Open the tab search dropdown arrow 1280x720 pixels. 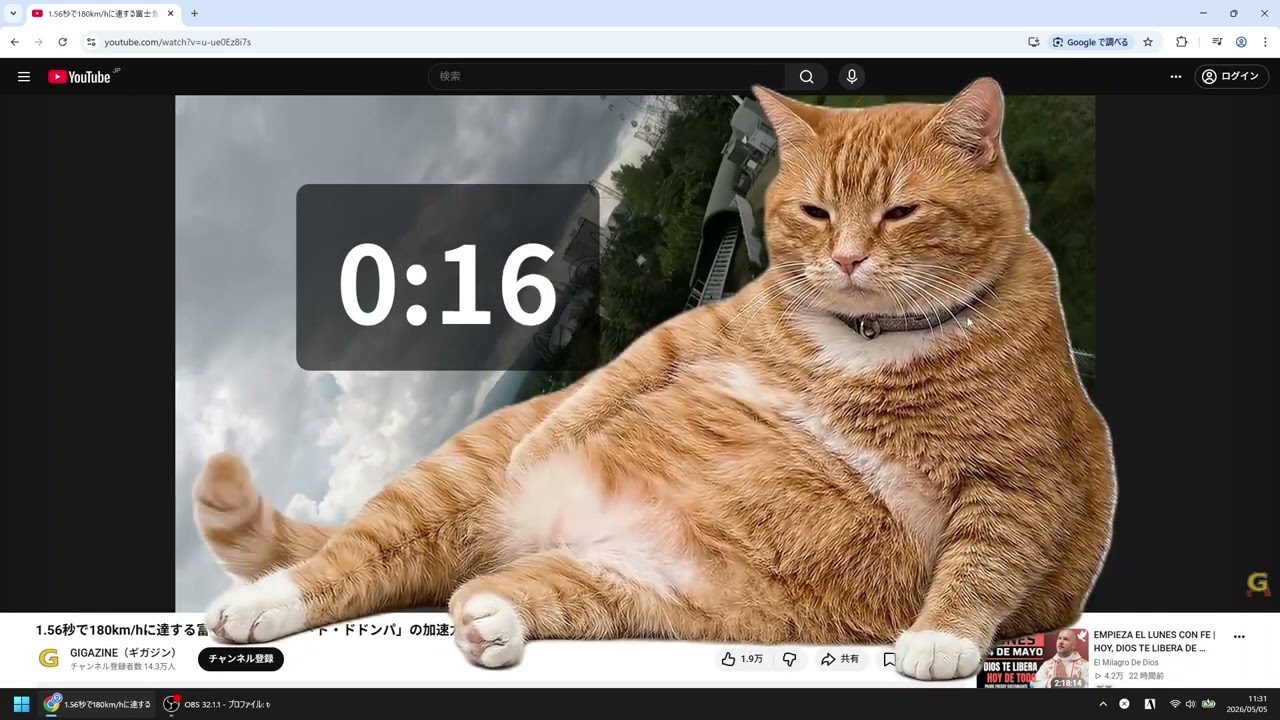(13, 13)
